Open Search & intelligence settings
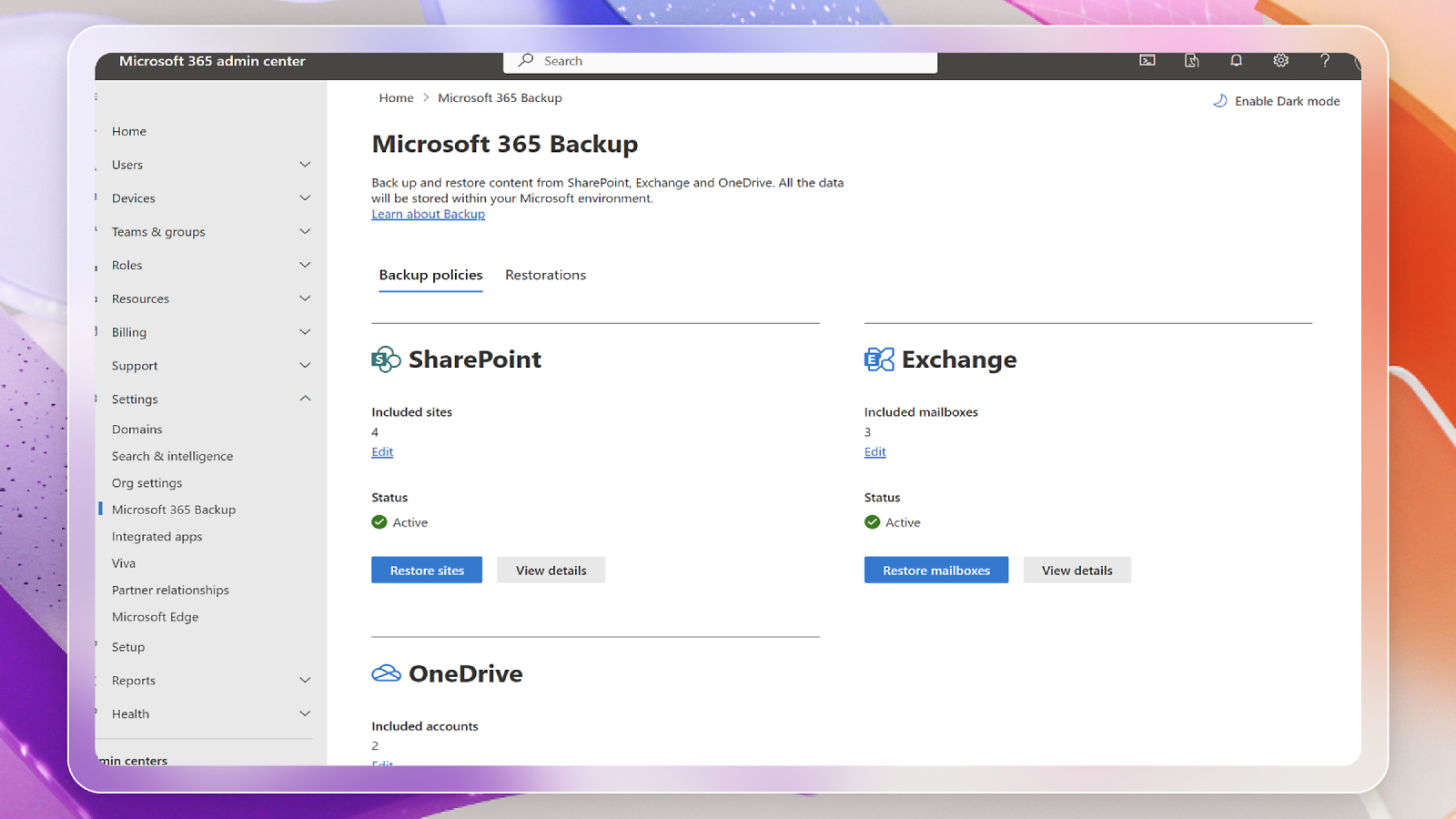The width and height of the screenshot is (1456, 819). click(x=172, y=456)
